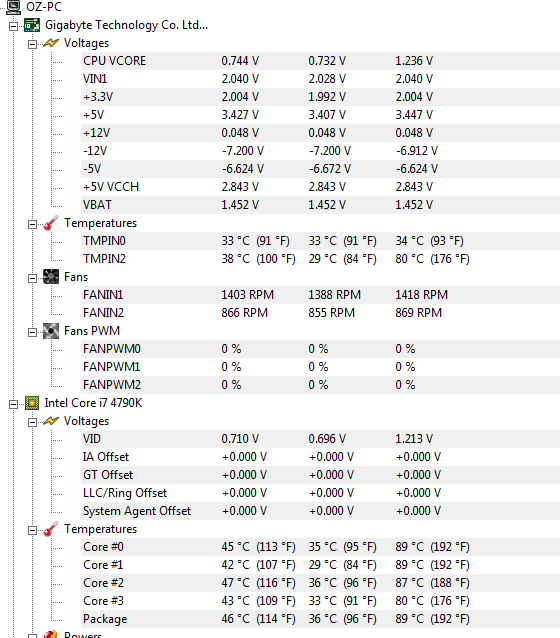This screenshot has width=560, height=638.
Task: Select the Package temperature row
Action: pos(320,619)
